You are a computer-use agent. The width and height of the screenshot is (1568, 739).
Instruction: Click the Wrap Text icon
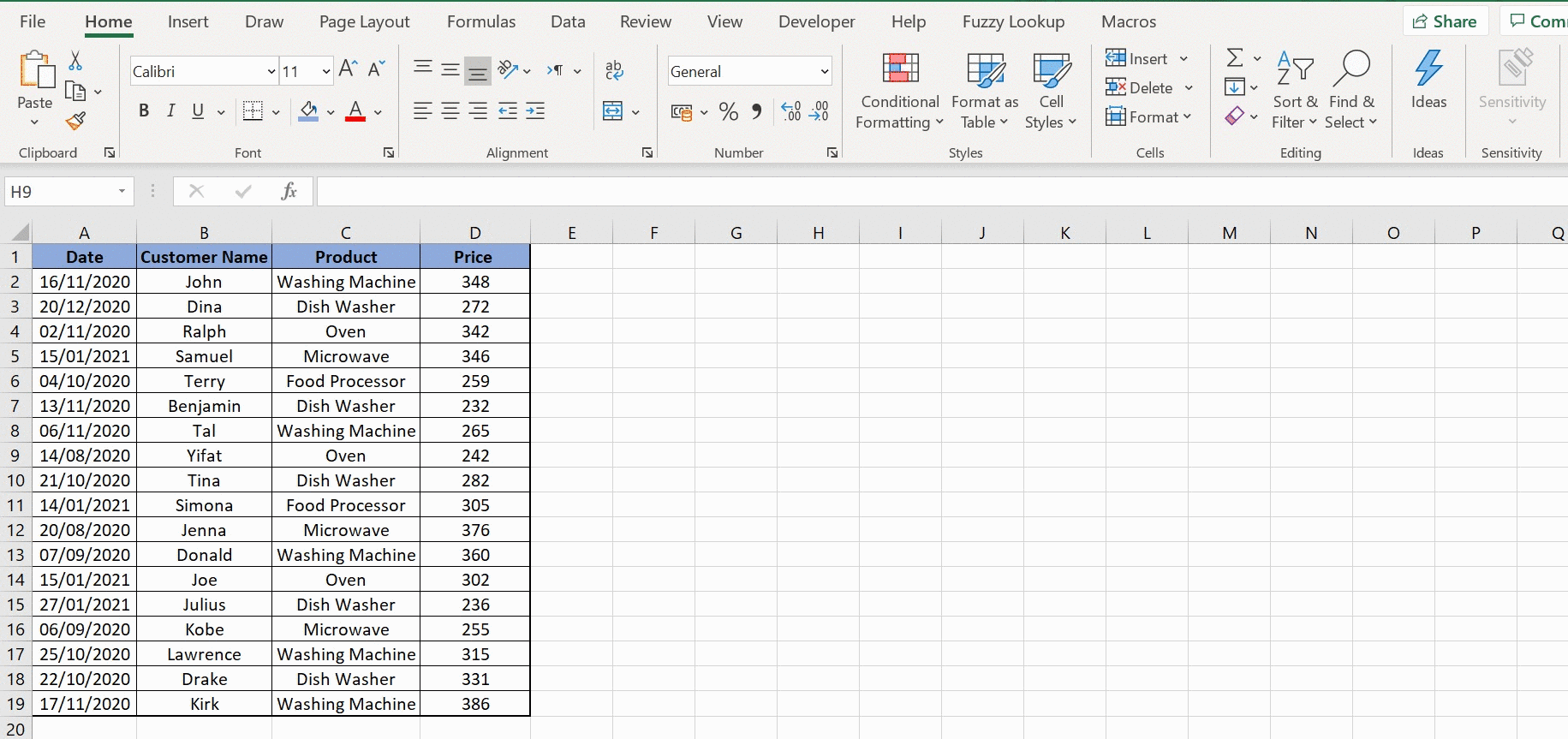pos(614,70)
